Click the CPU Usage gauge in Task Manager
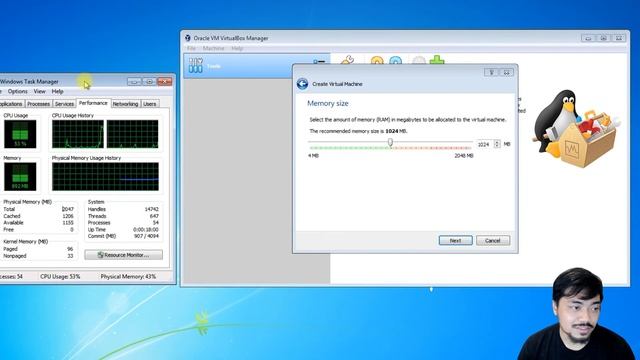 tap(20, 134)
